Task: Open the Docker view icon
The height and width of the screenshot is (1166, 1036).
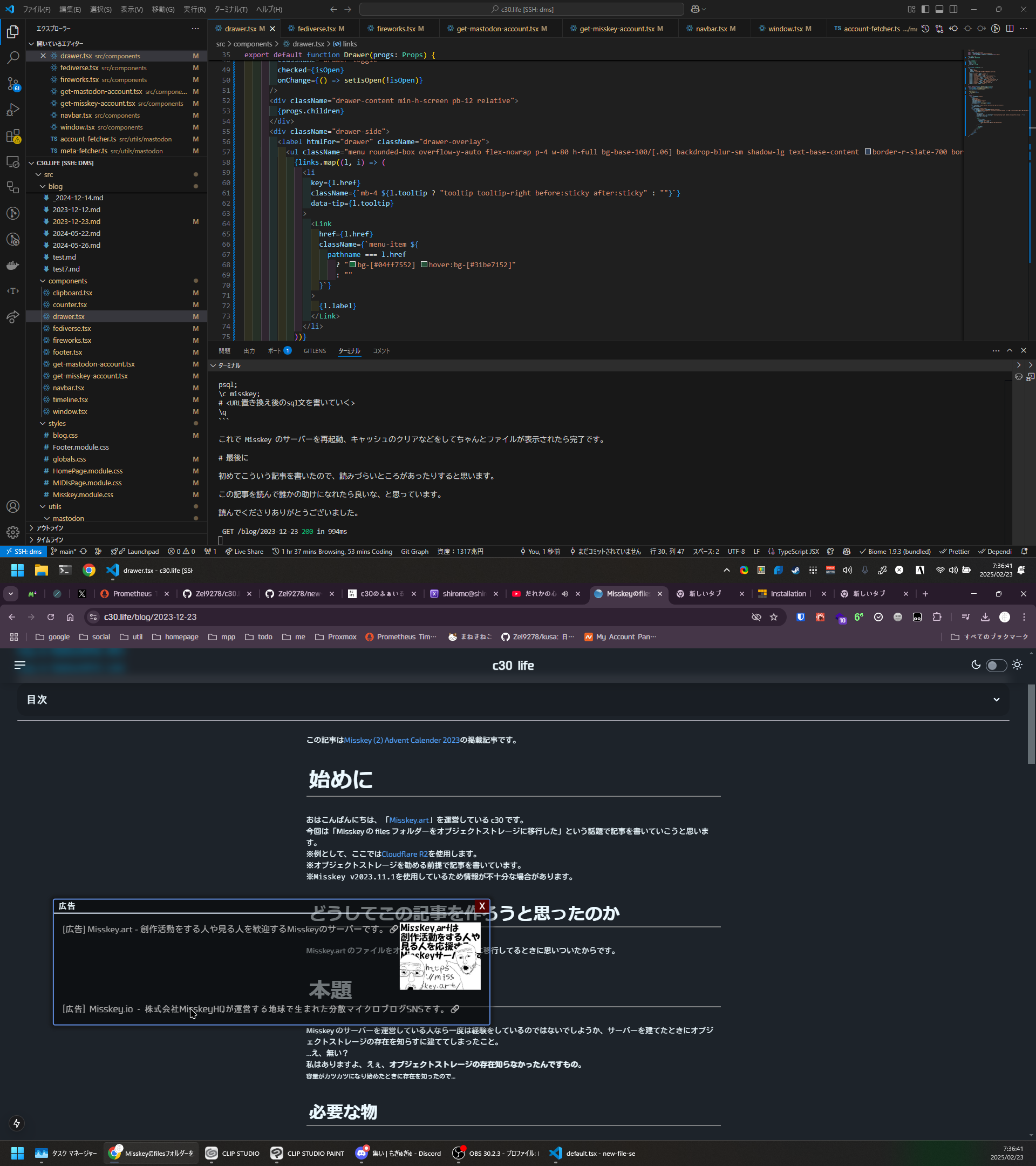Action: pos(12,265)
